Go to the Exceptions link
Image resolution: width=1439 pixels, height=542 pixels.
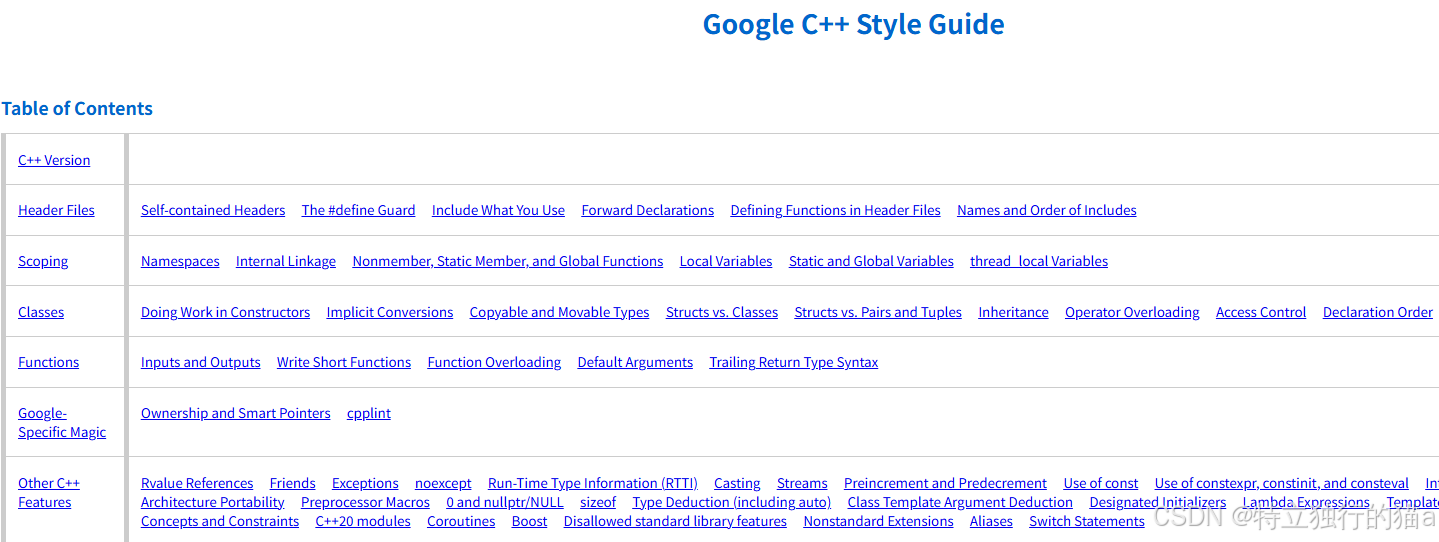point(365,483)
